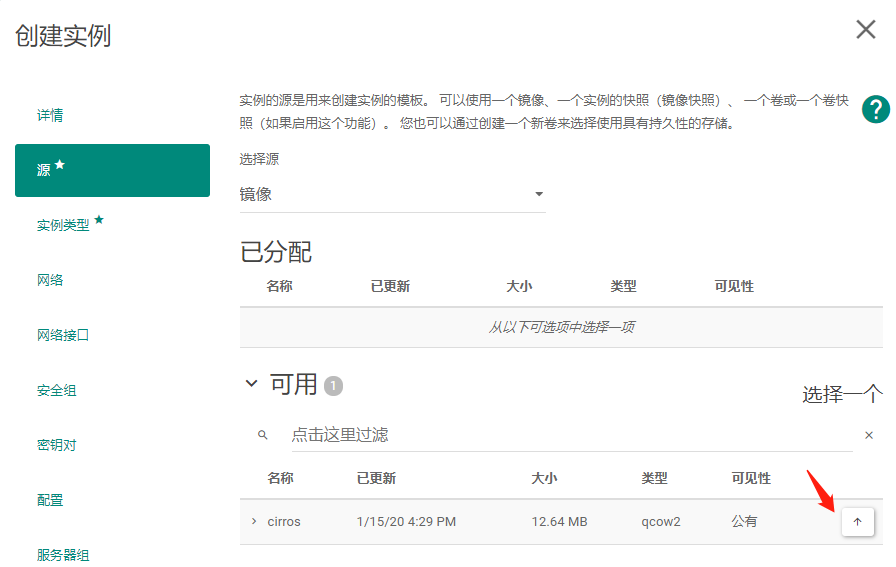This screenshot has width=896, height=567.
Task: Open the 网络接口 step
Action: click(63, 335)
